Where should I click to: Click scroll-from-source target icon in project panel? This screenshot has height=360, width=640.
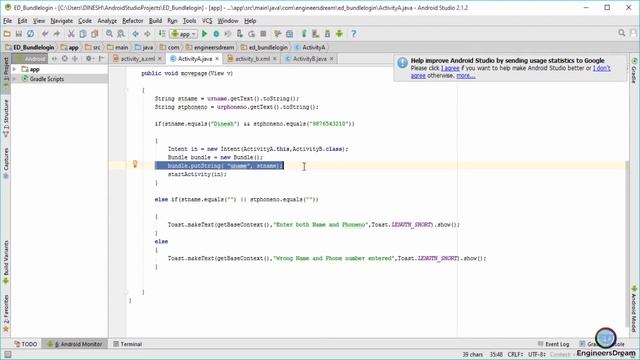click(64, 59)
